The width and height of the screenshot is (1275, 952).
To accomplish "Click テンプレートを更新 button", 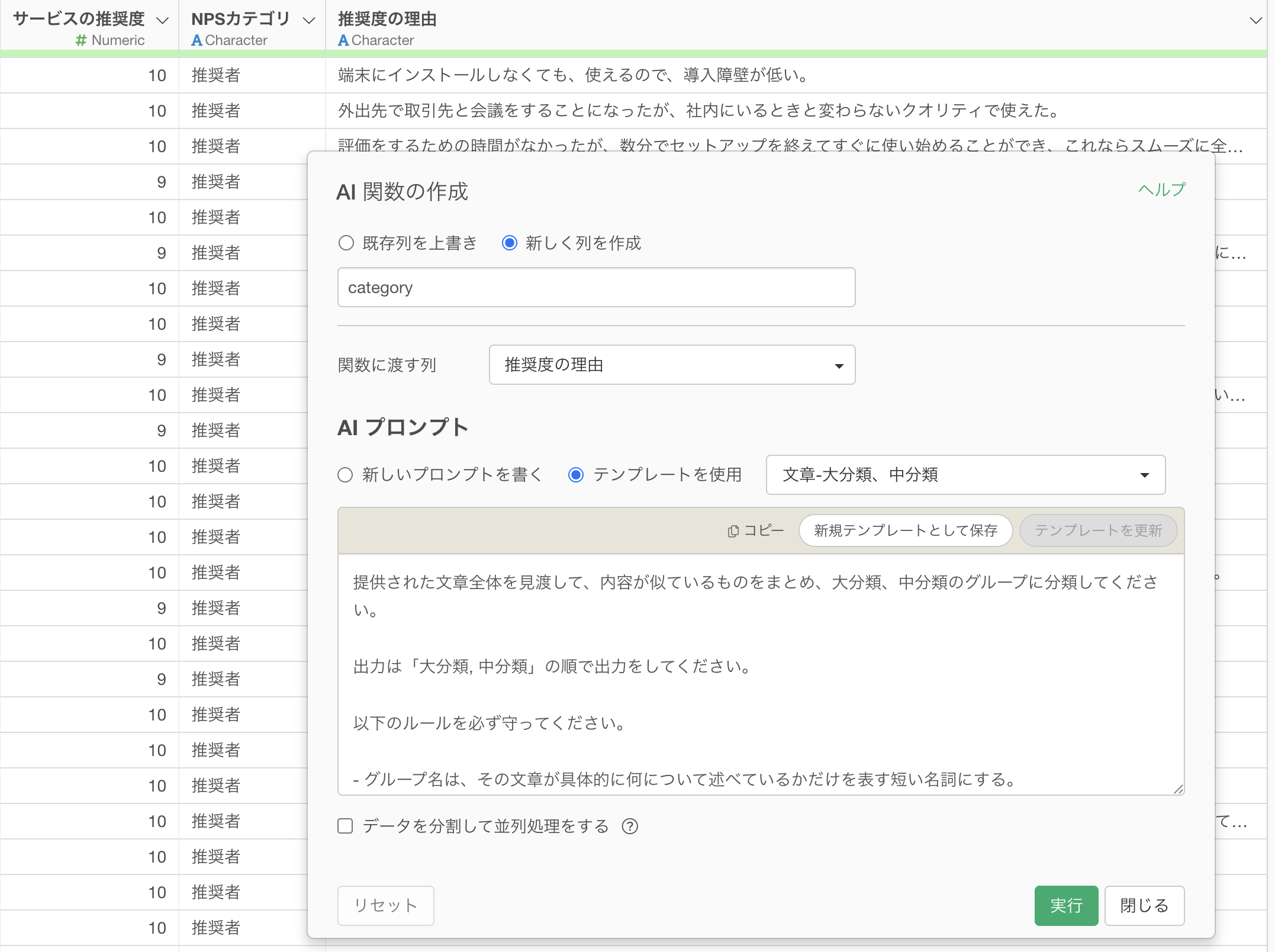I will tap(1098, 530).
